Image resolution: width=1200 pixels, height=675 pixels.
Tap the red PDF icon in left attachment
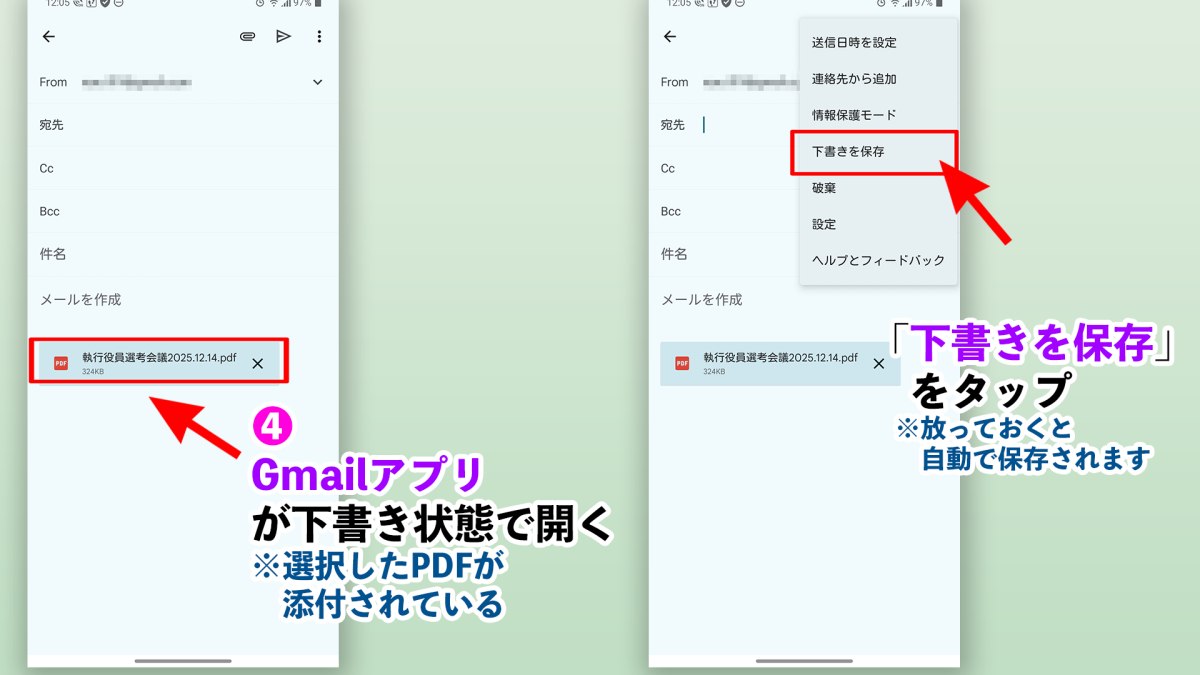coord(61,364)
